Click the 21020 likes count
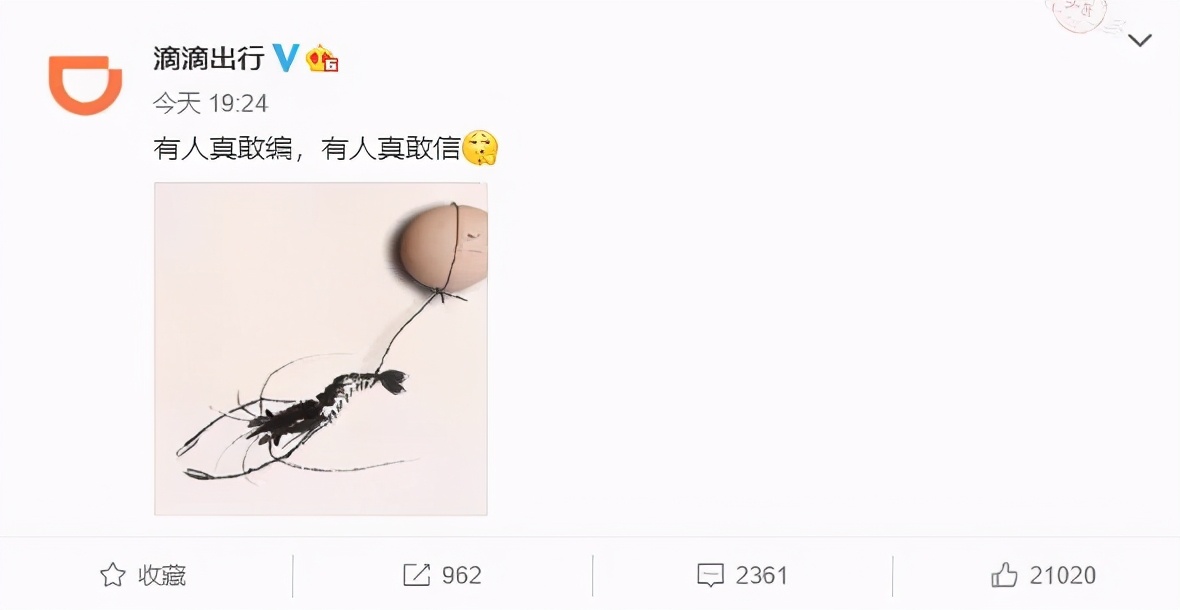Screen dimensions: 1180x610 click(1063, 575)
